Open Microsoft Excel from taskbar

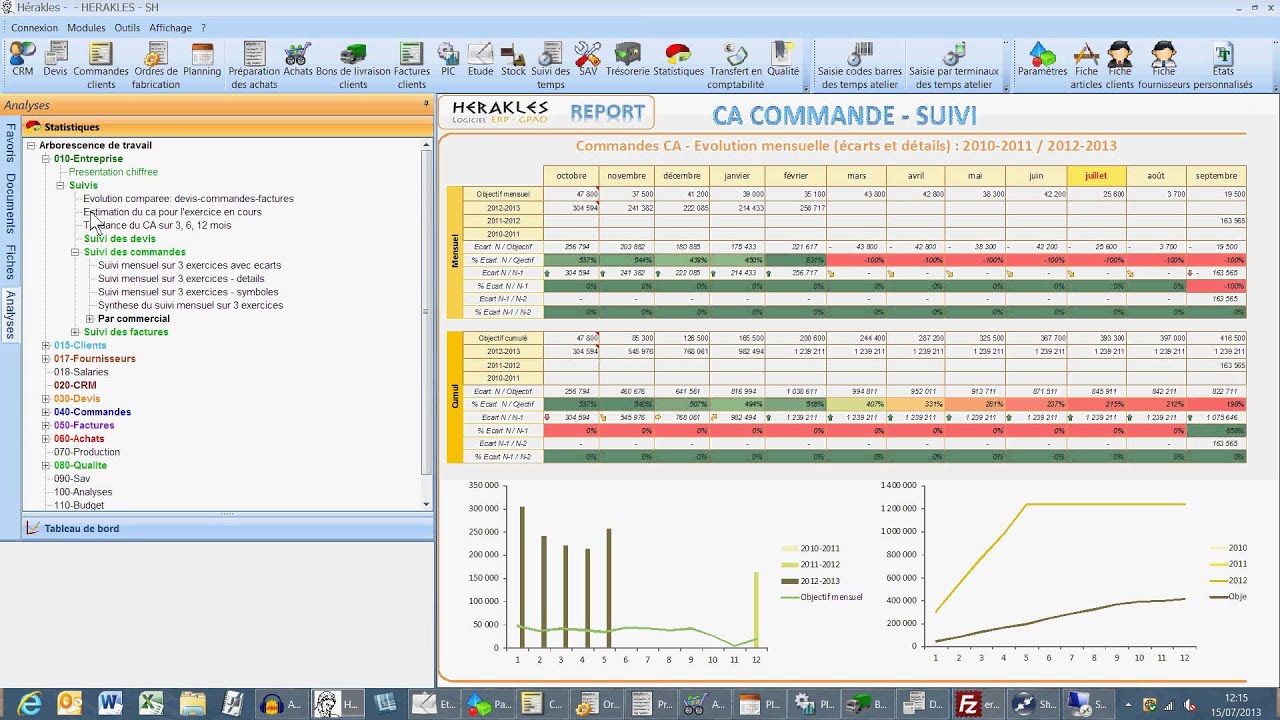coord(151,704)
